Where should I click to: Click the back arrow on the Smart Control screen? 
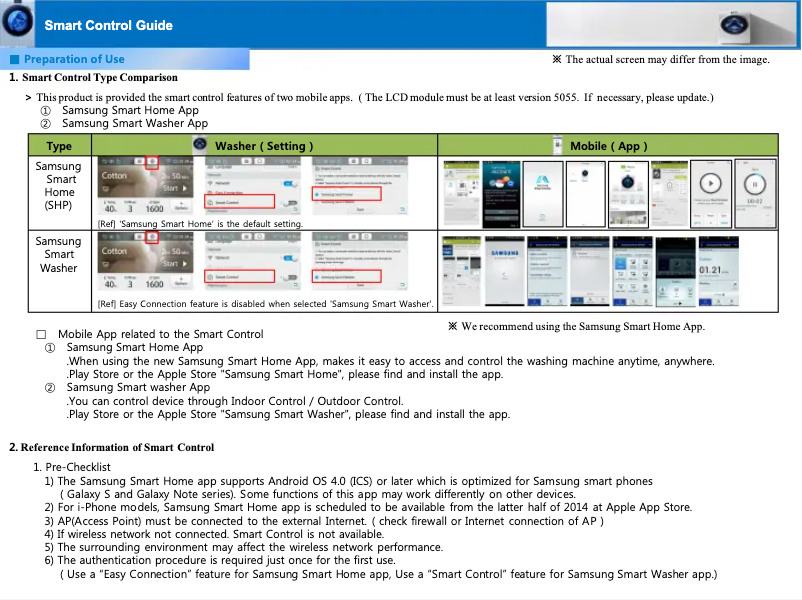click(x=402, y=208)
